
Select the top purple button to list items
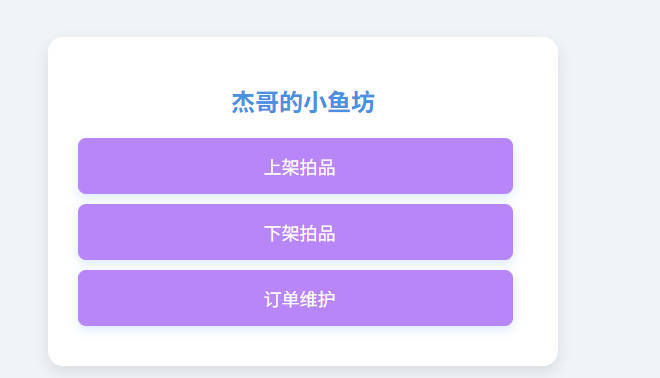(295, 166)
